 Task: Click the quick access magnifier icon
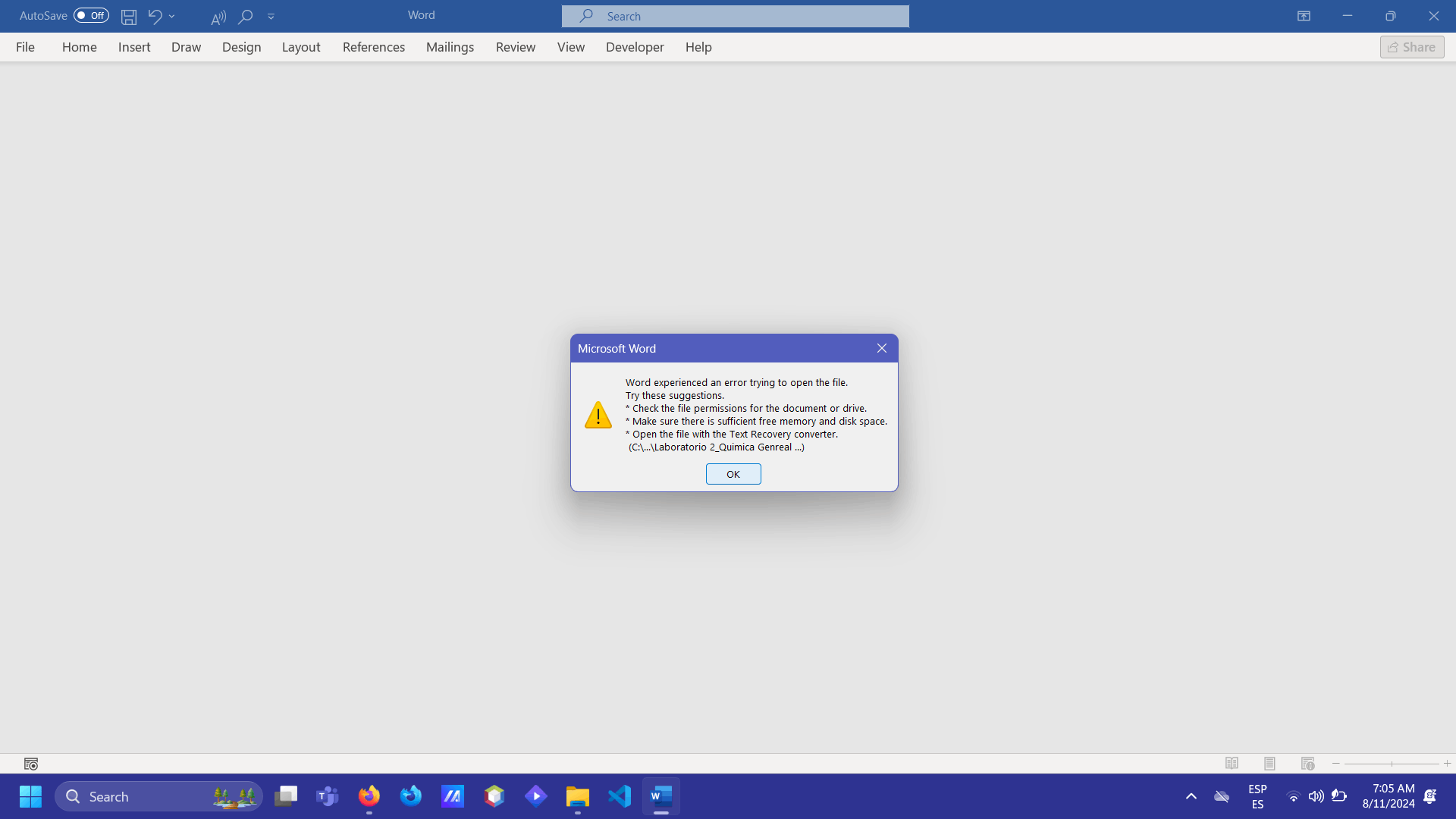(245, 16)
